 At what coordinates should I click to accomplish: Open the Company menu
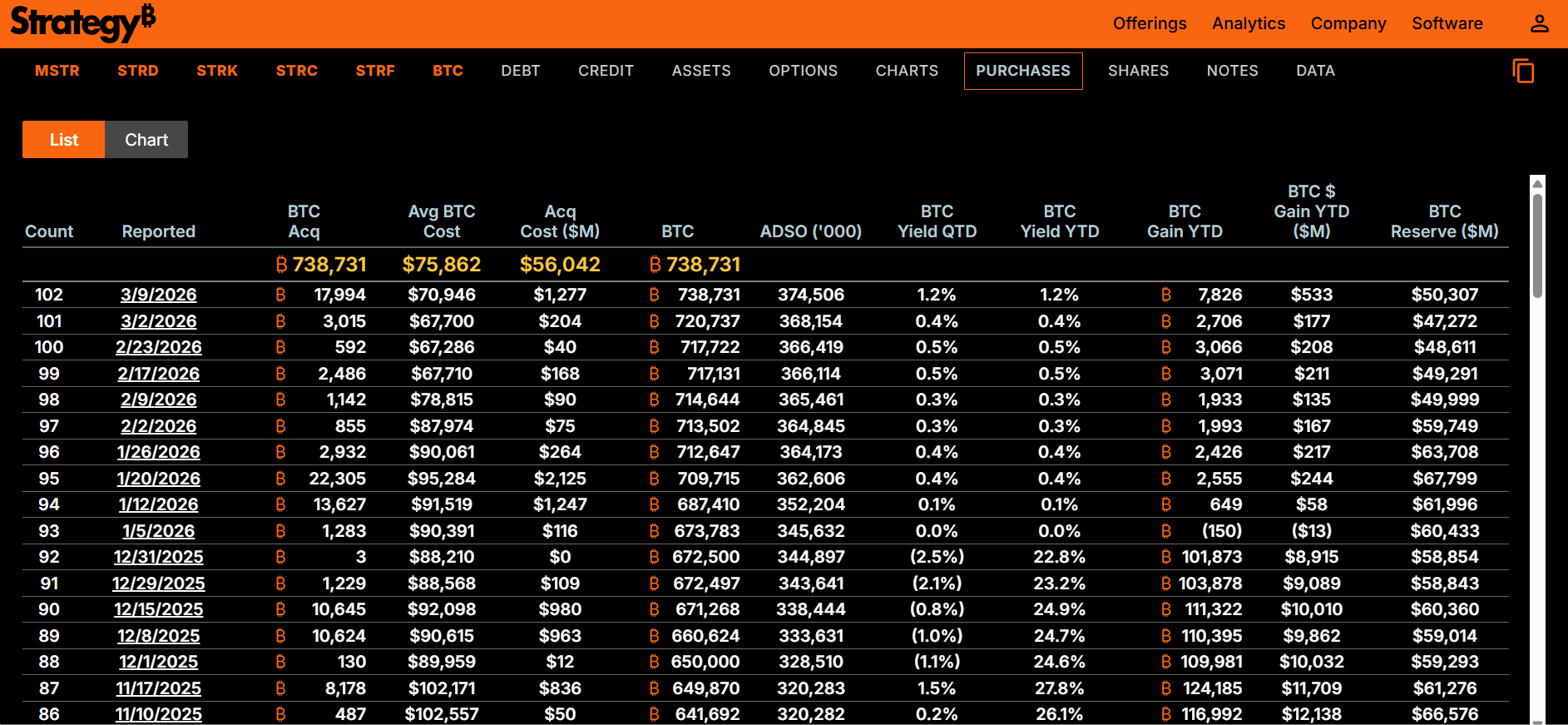pos(1348,23)
